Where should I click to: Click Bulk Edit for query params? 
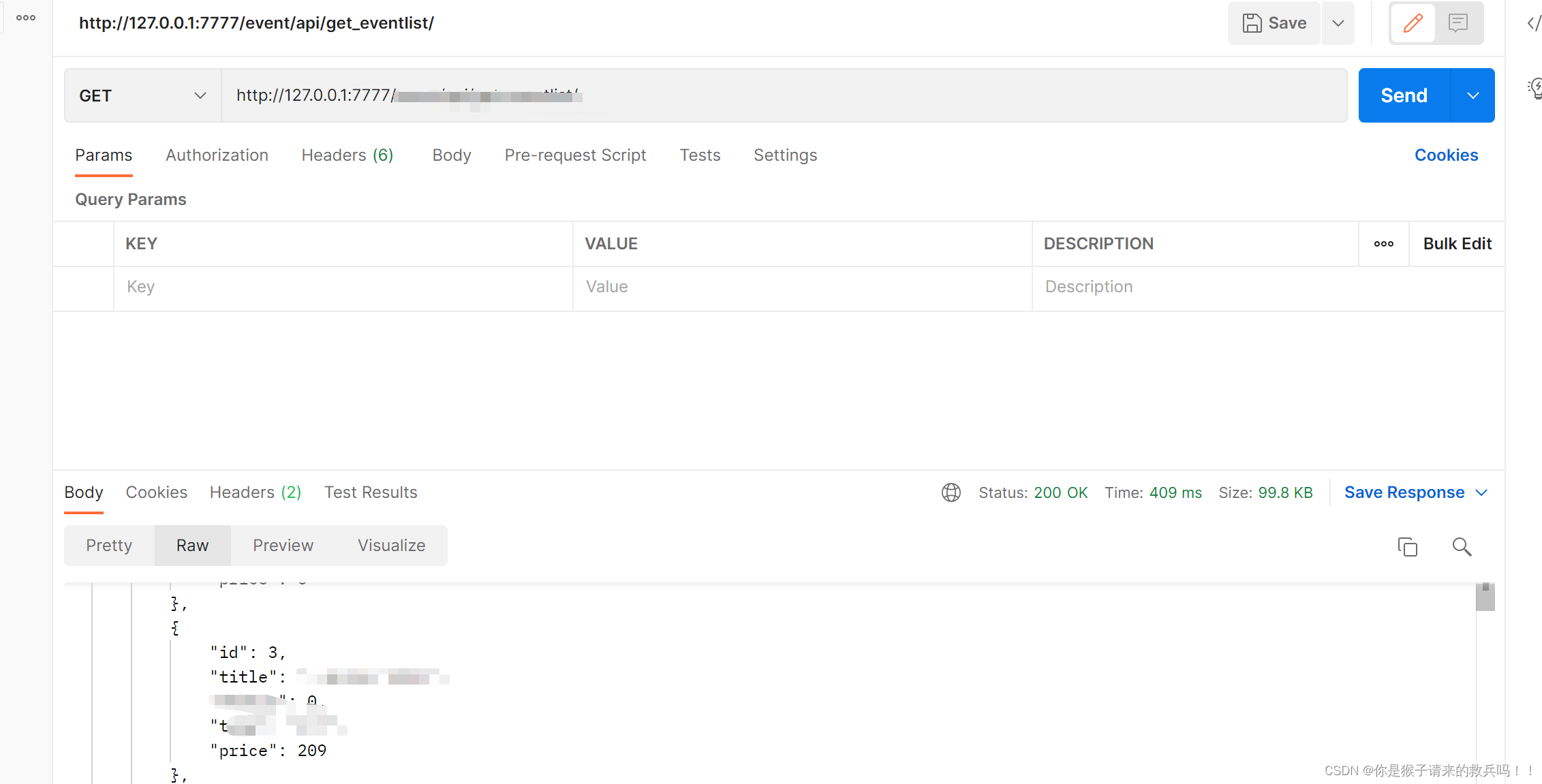1457,244
